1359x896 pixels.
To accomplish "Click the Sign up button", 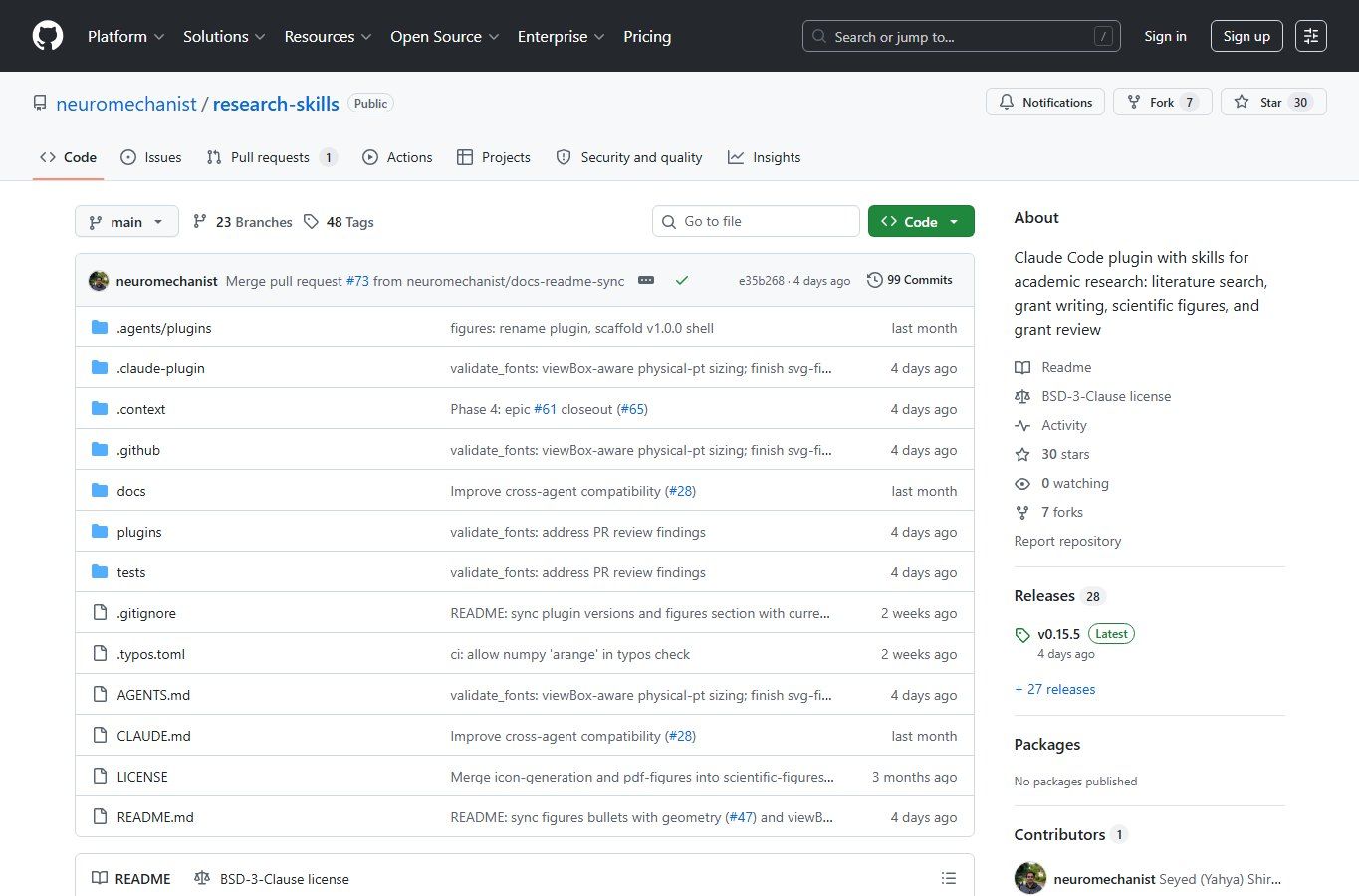I will tap(1246, 36).
